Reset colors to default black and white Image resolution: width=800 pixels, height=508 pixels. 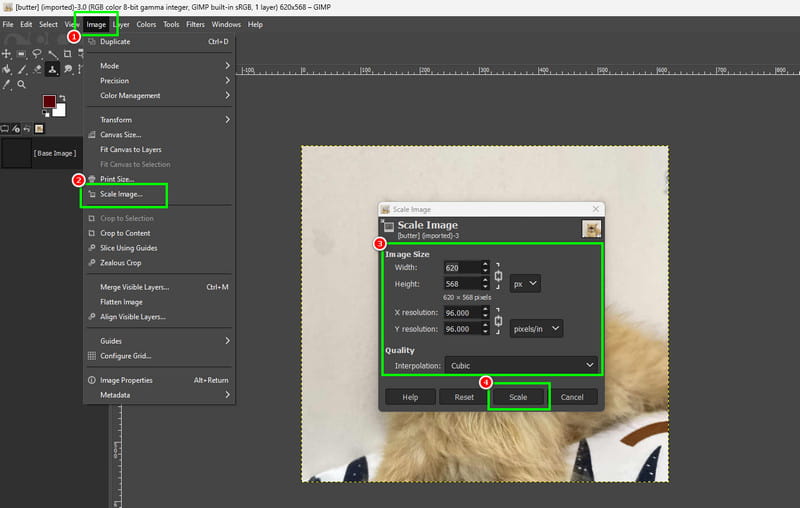[x=46, y=114]
